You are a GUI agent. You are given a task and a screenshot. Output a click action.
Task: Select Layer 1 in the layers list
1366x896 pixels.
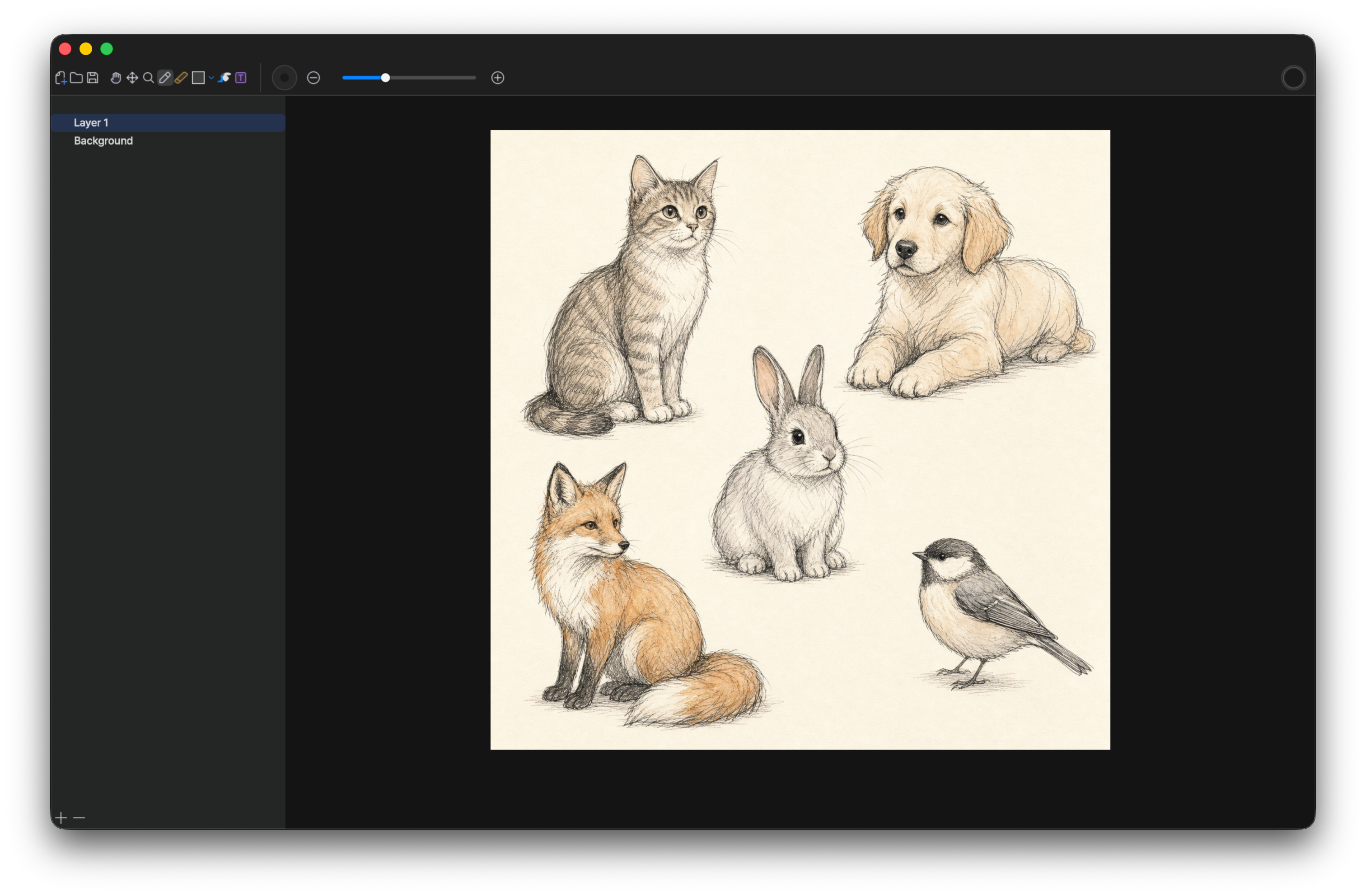(168, 122)
